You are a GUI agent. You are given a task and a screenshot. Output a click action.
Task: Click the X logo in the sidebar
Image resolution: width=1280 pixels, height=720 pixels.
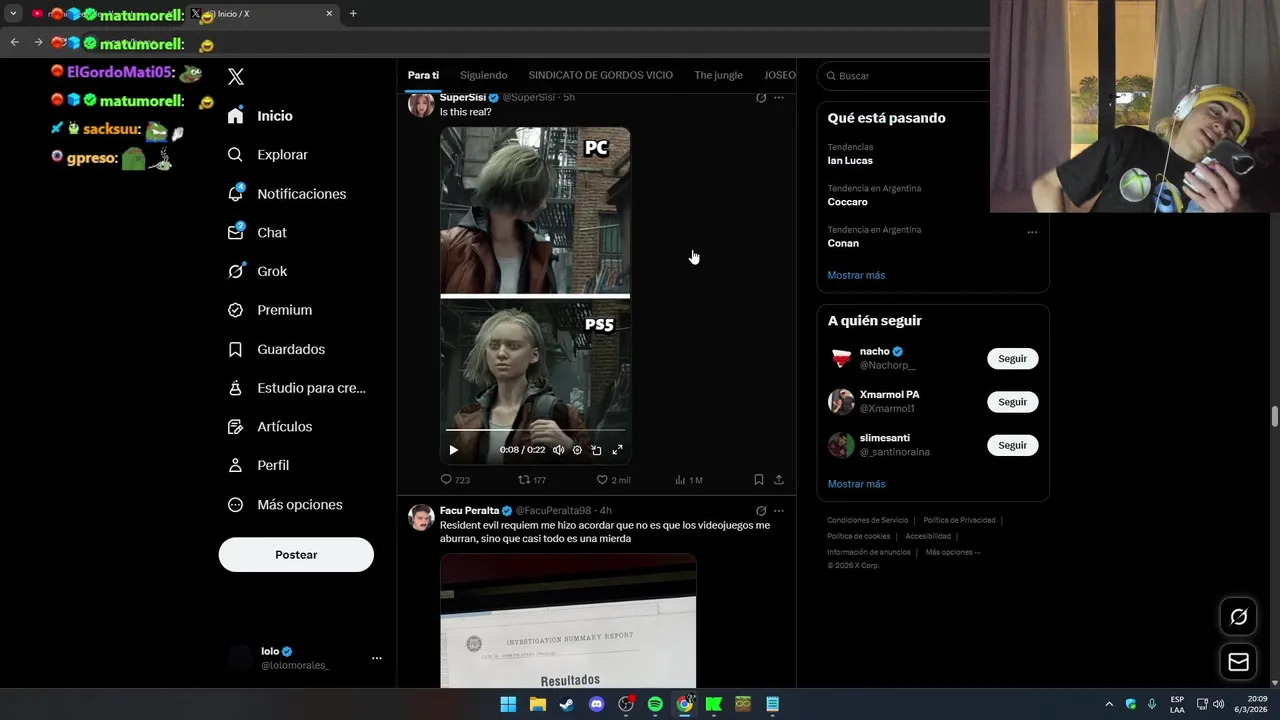click(x=236, y=77)
